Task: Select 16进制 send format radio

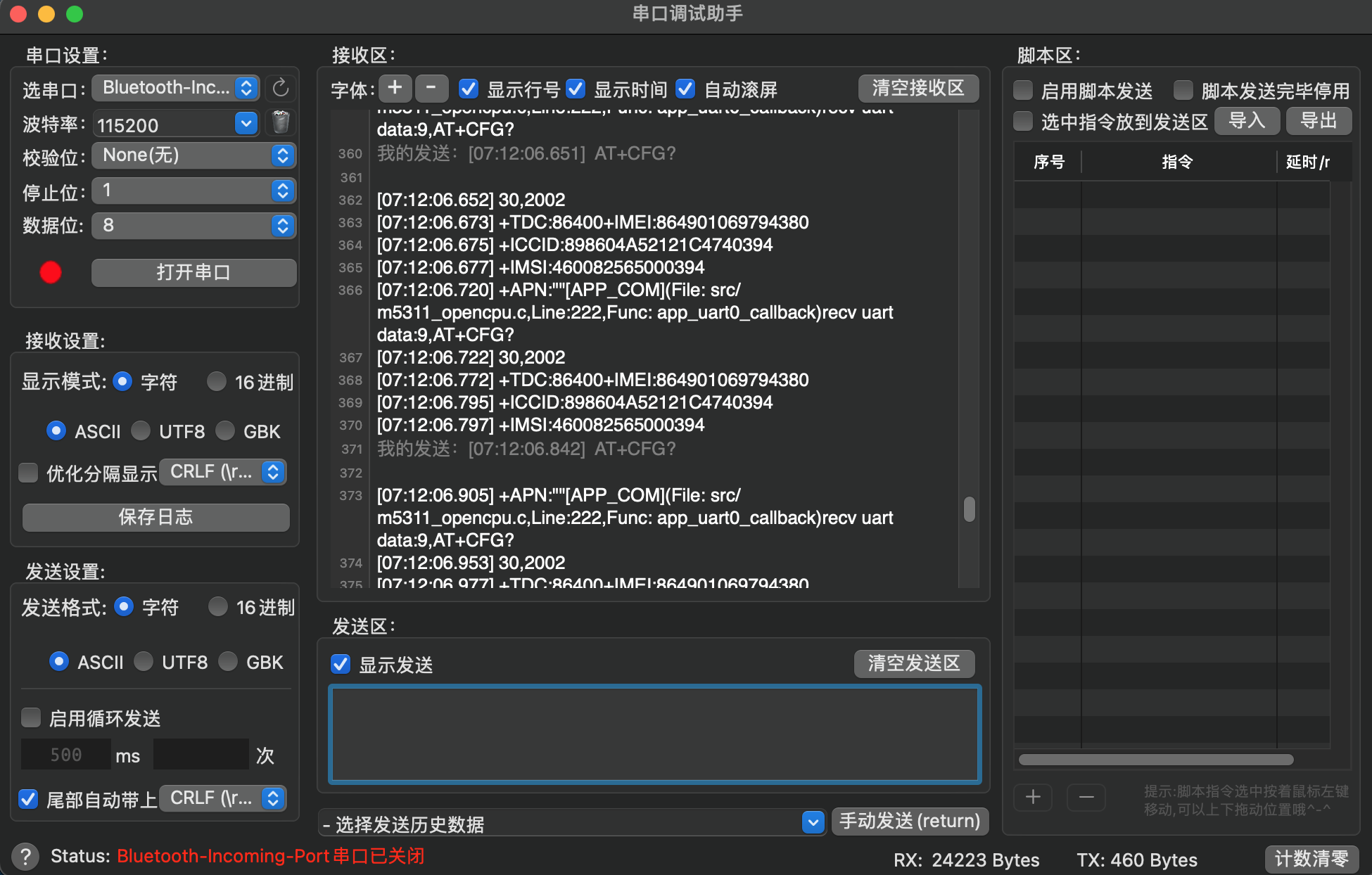Action: 218,606
